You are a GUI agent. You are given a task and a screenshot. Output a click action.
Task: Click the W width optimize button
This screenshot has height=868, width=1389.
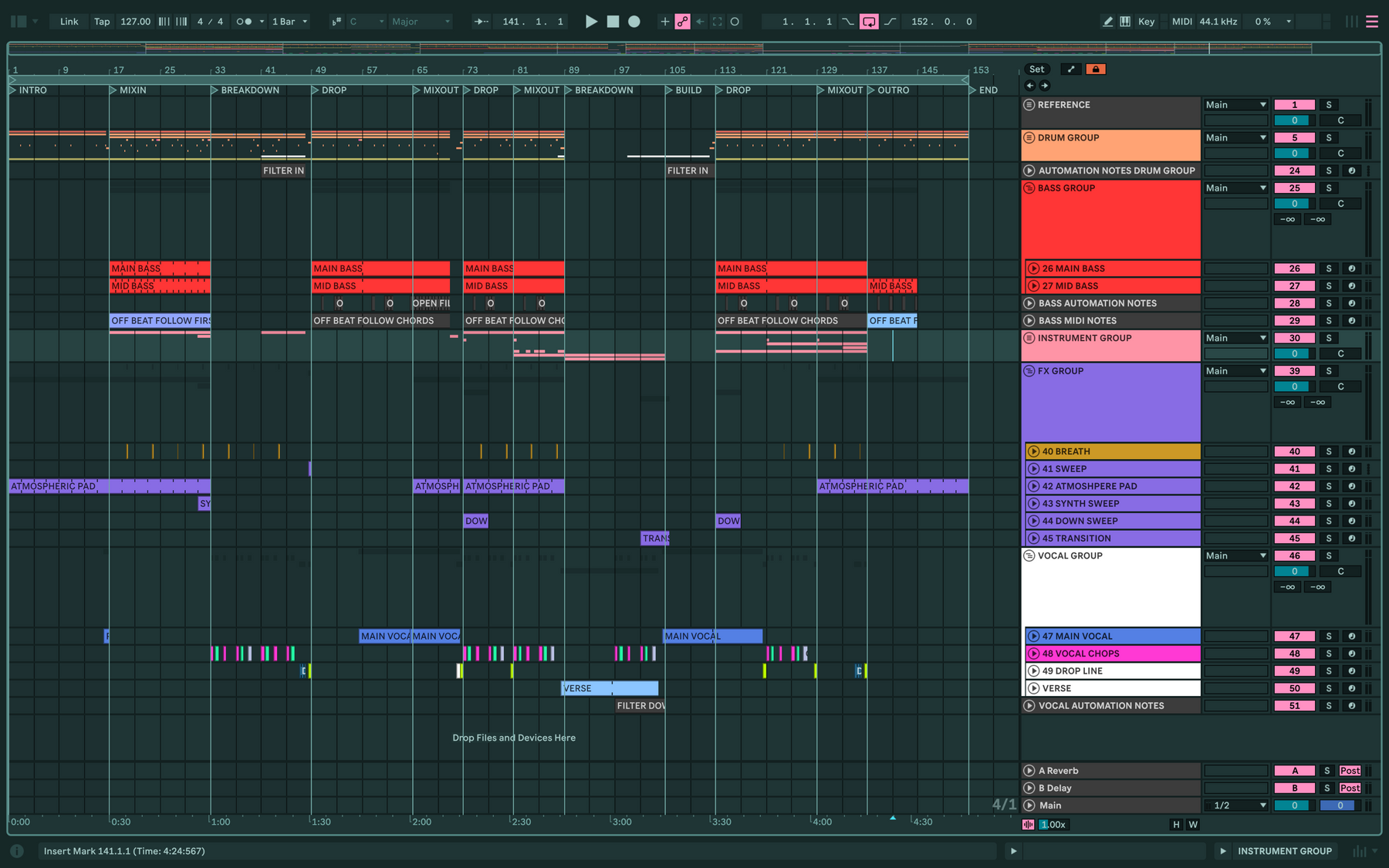point(1193,825)
